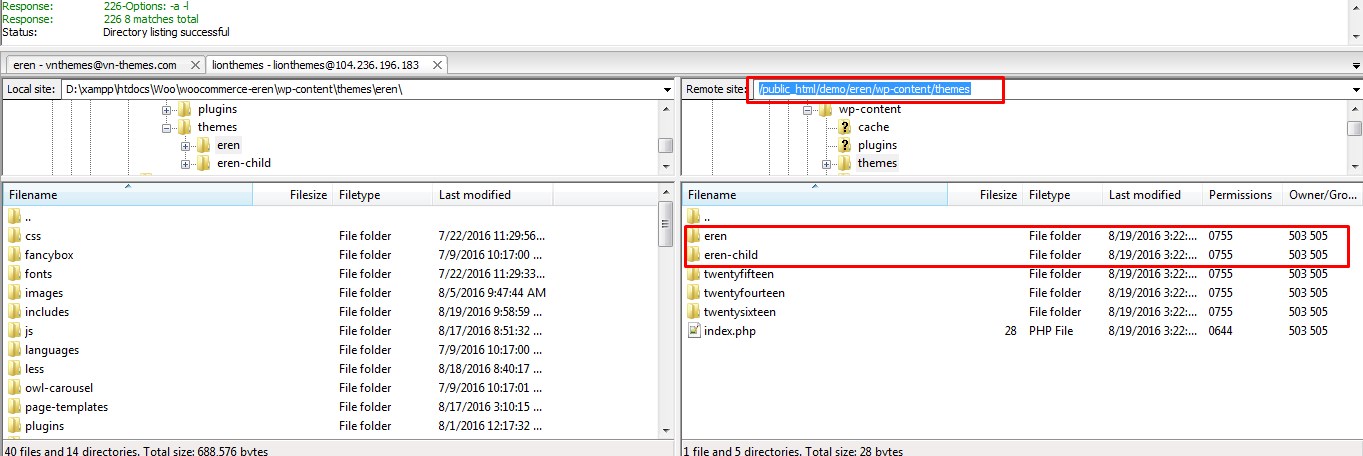1363x456 pixels.
Task: Sort remote files by Filetype column
Action: coord(1062,195)
